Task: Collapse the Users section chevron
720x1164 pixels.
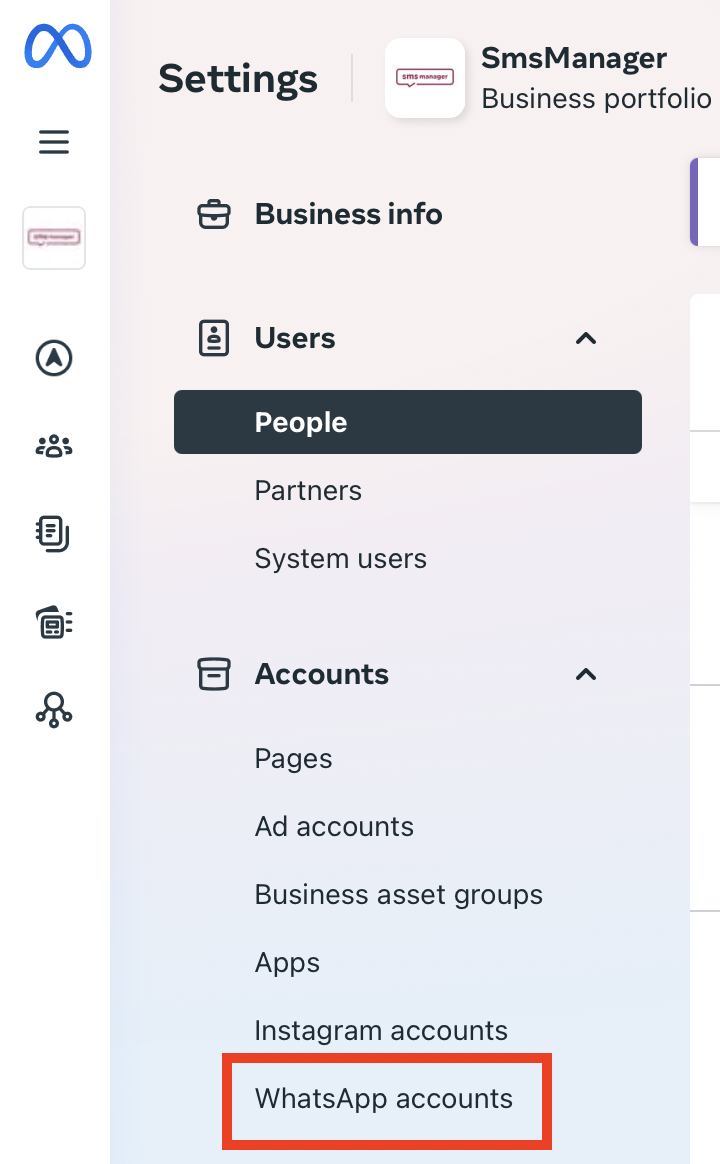Action: coord(586,338)
